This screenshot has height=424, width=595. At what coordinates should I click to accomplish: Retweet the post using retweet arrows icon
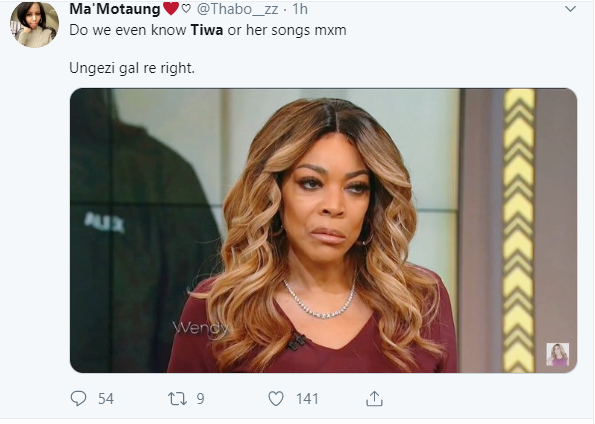pos(177,399)
